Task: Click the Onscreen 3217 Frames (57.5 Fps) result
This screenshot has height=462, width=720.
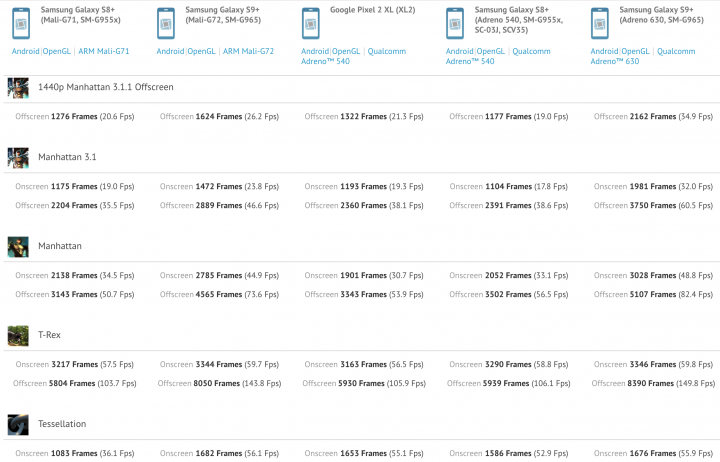Action: click(75, 365)
